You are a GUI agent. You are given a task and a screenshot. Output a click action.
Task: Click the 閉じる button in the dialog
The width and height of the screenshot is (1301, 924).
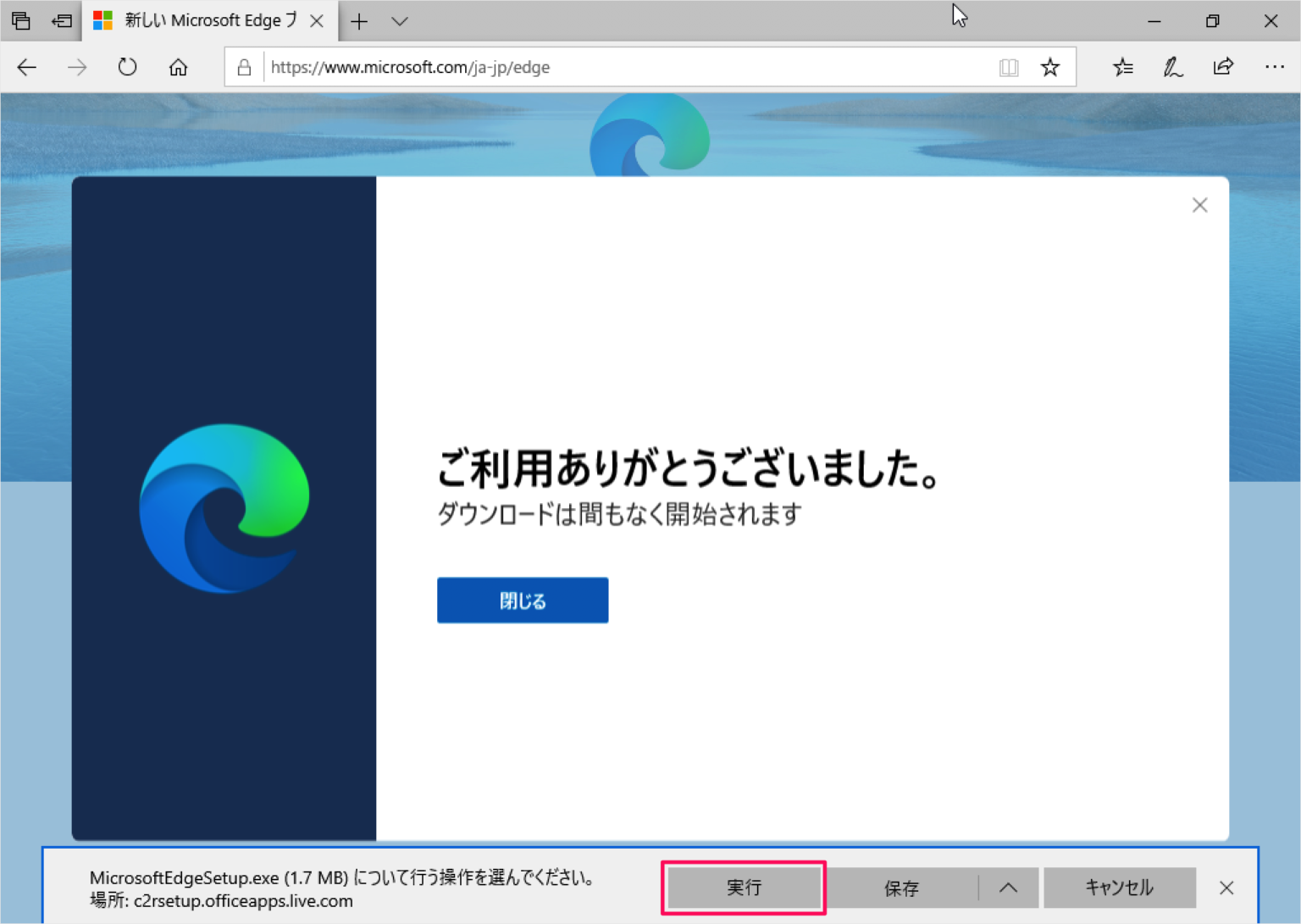(522, 600)
